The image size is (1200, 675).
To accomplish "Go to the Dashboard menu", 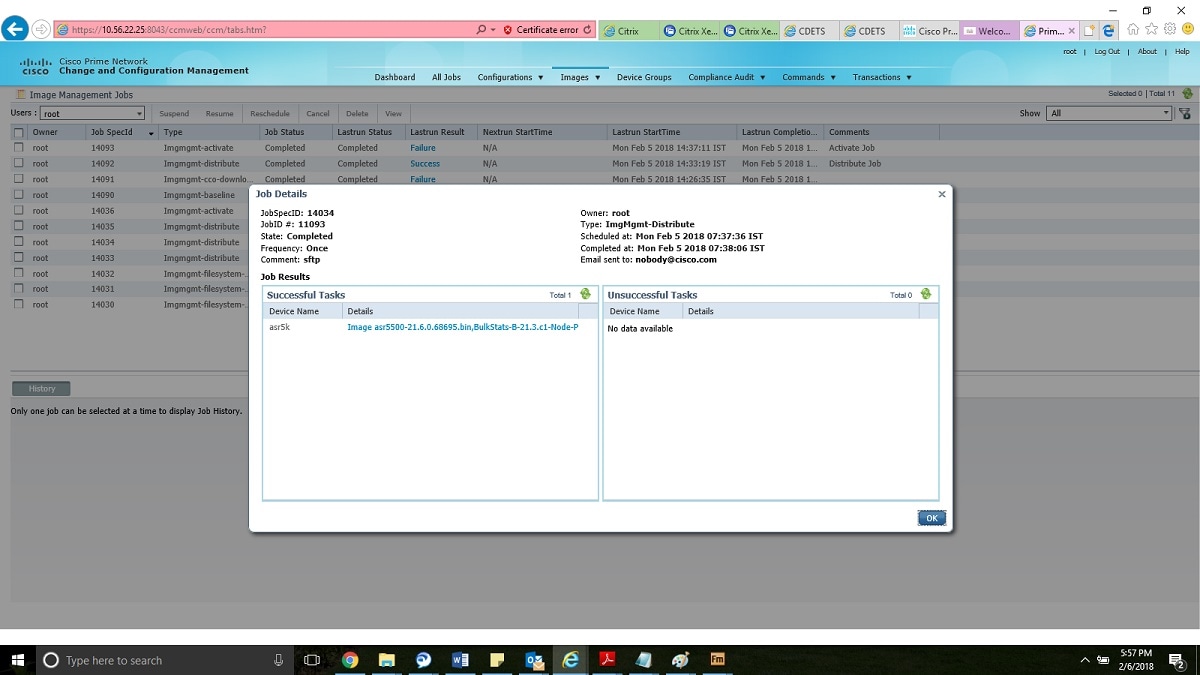I will (x=395, y=77).
